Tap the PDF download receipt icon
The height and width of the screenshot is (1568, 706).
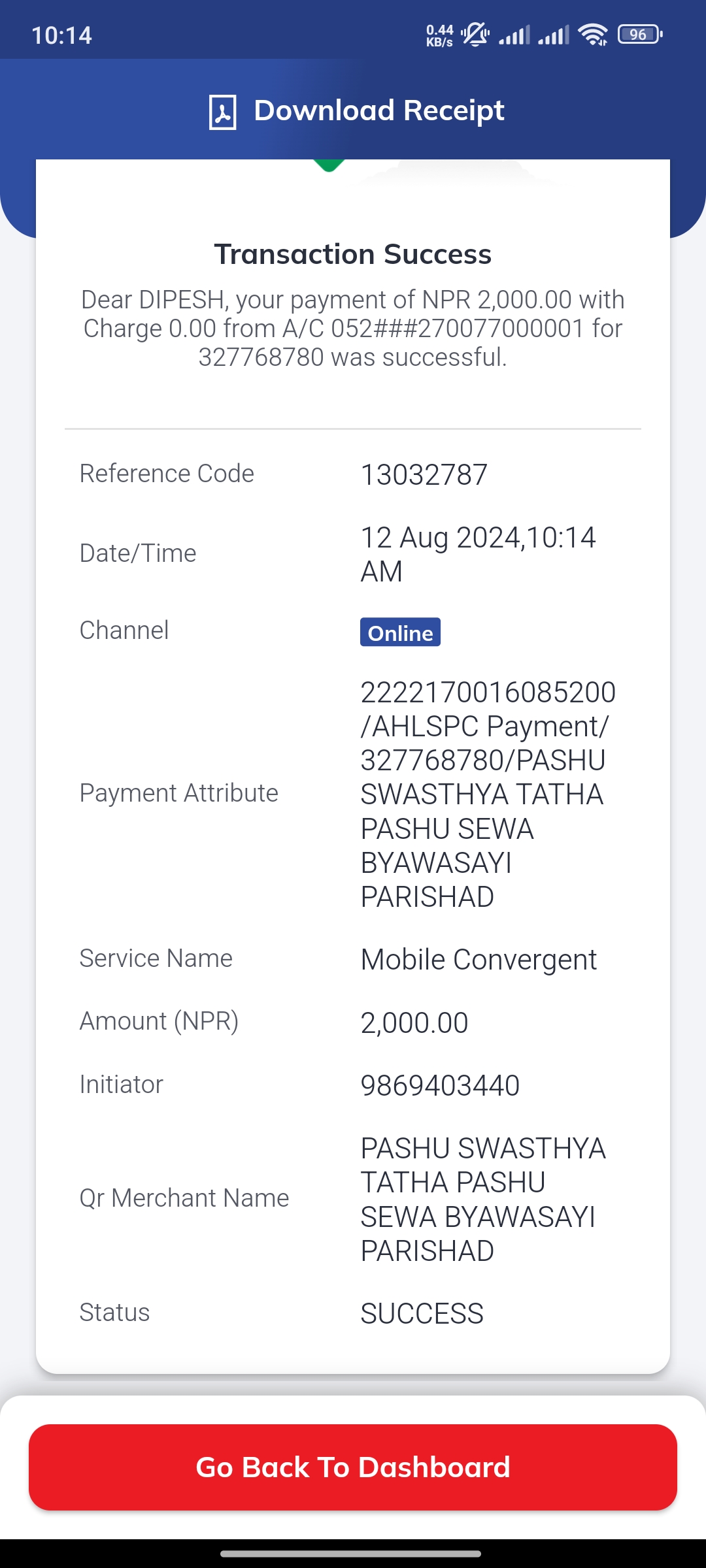222,112
